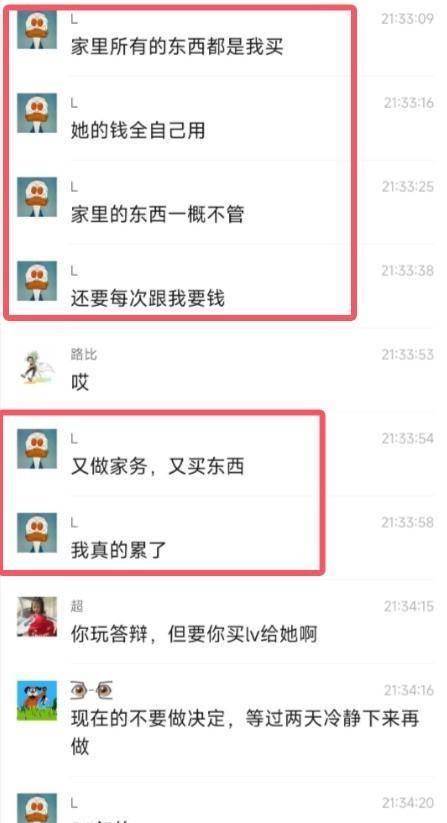The height and width of the screenshot is (823, 447).
Task: Open 超's profile photo avatar
Action: [37, 617]
